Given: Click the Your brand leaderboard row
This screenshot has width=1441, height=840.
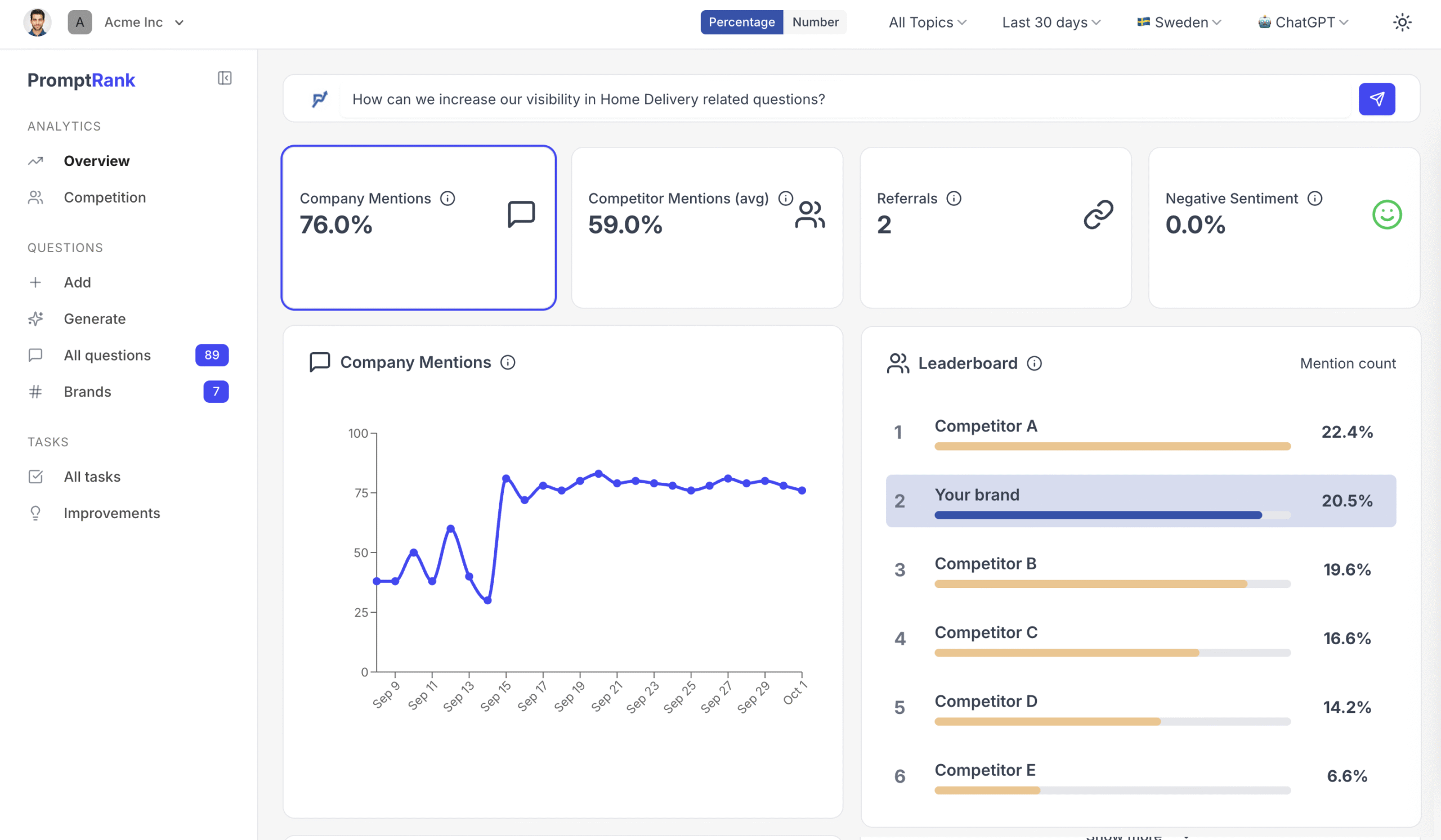Looking at the screenshot, I should [x=1140, y=501].
